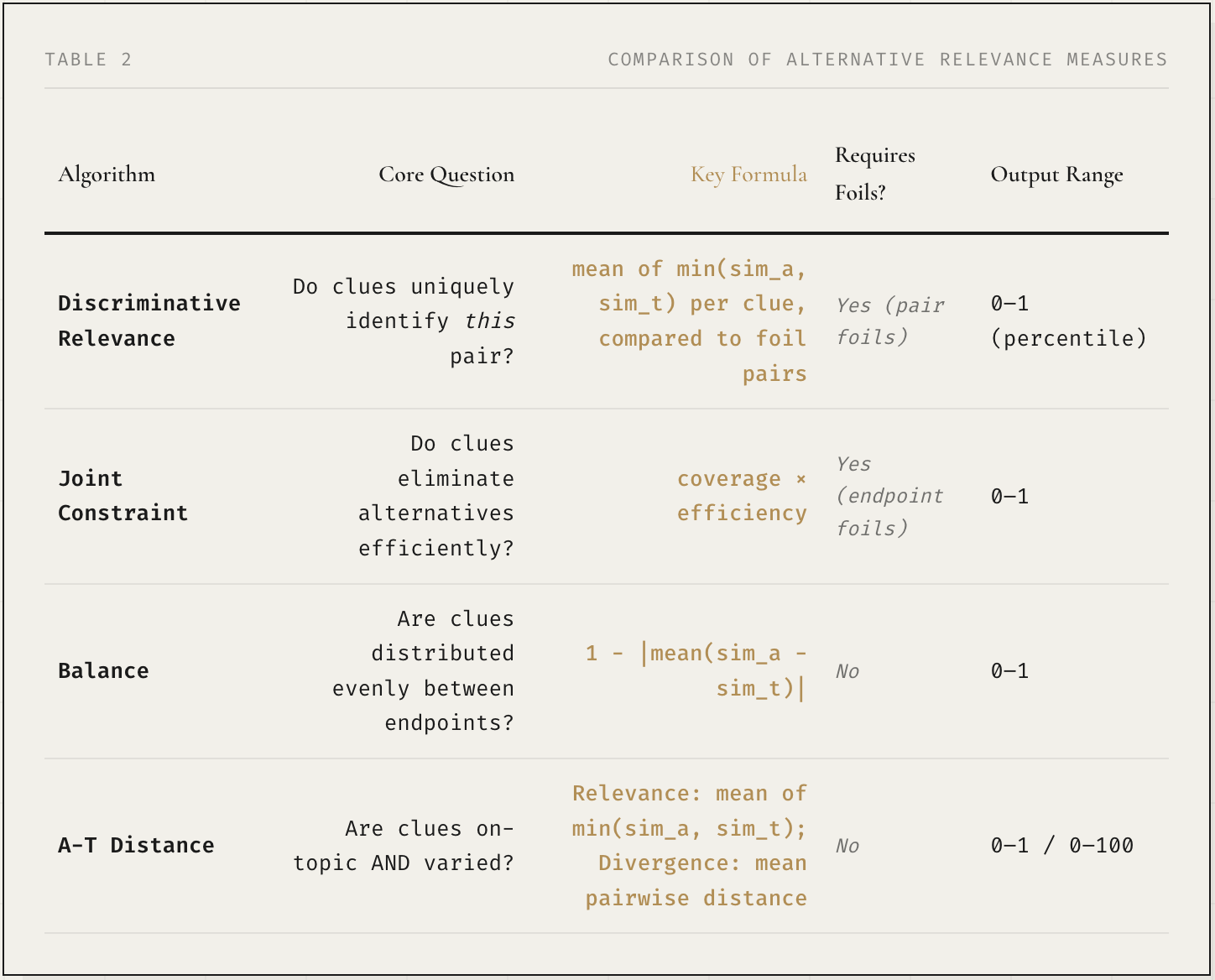Click the Comparison of Alternative Relevance Measures title

pyautogui.click(x=887, y=60)
